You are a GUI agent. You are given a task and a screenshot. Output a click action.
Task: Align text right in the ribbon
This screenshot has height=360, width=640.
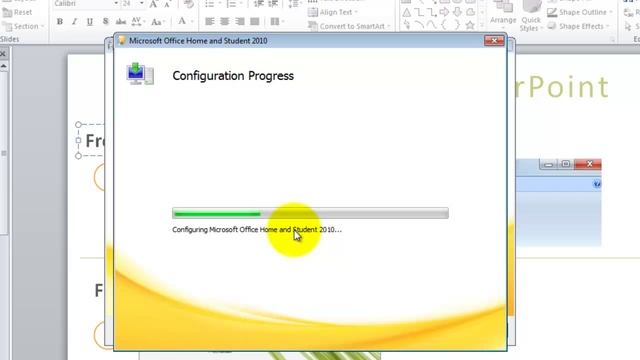pyautogui.click(x=240, y=21)
